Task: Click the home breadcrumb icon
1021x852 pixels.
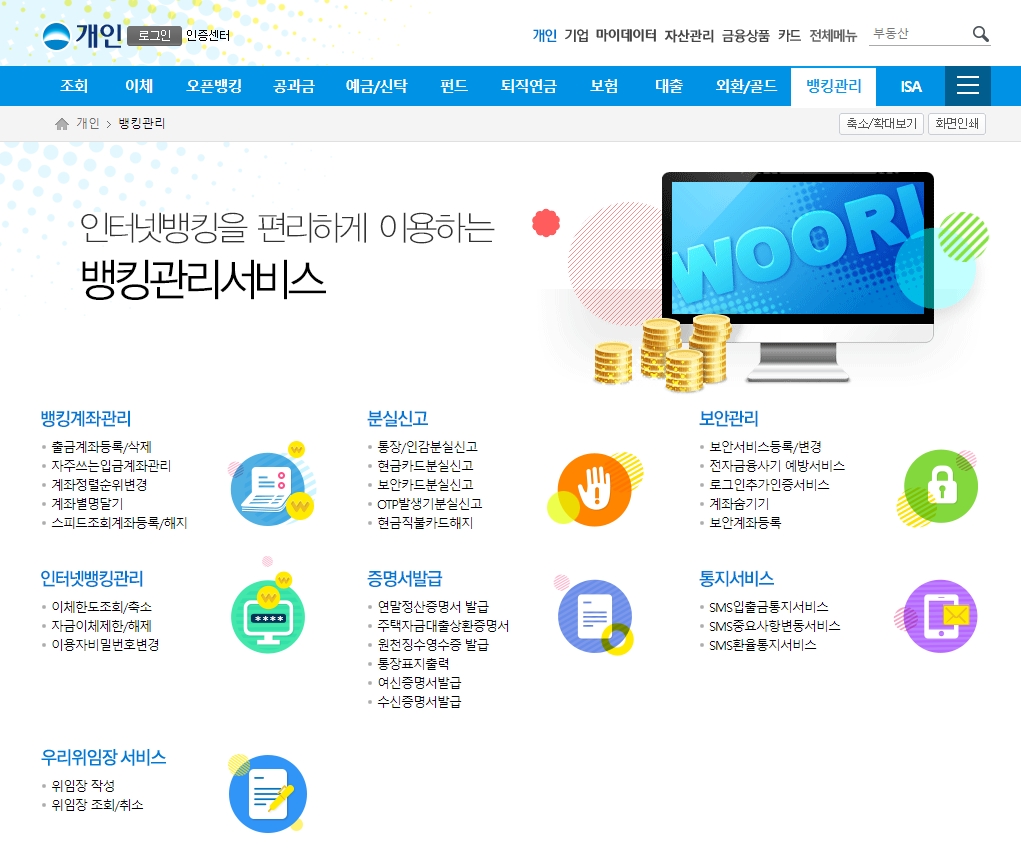Action: click(x=62, y=124)
